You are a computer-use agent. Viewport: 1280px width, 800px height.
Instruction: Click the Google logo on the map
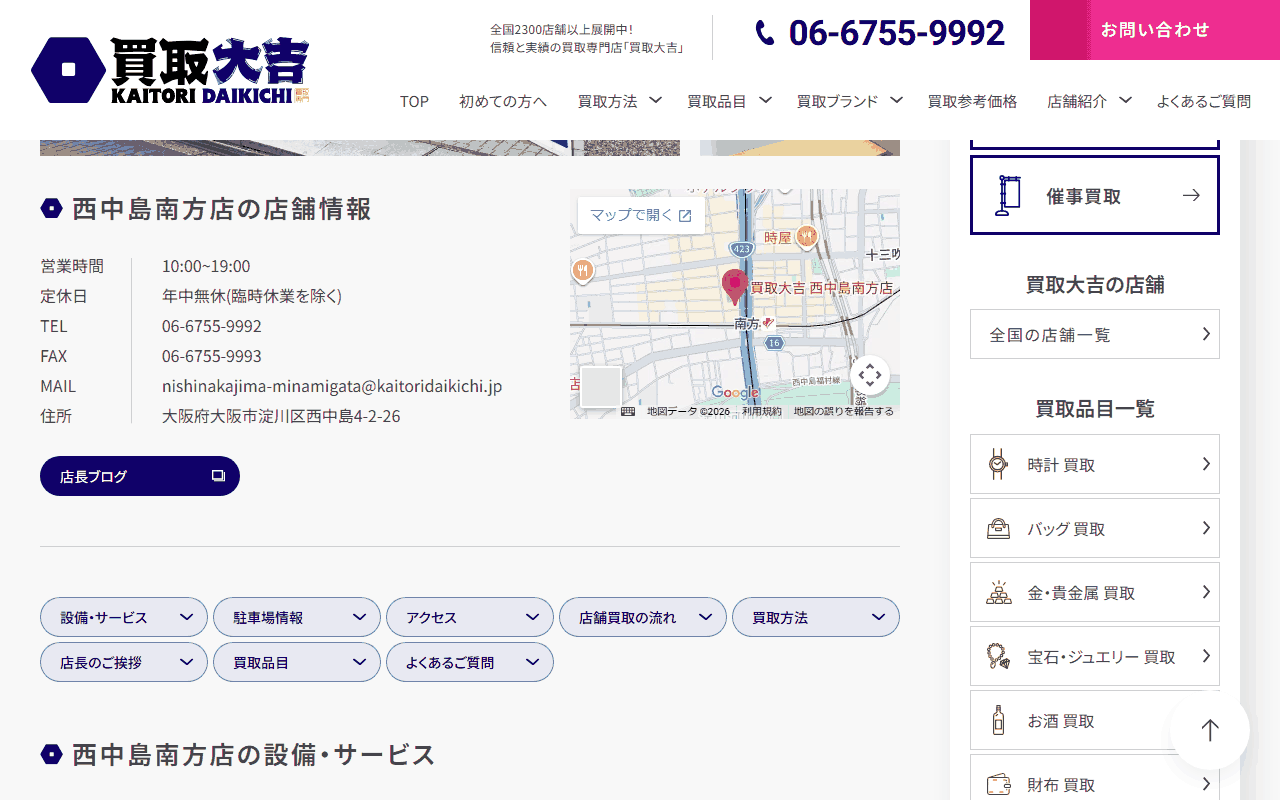coord(735,393)
